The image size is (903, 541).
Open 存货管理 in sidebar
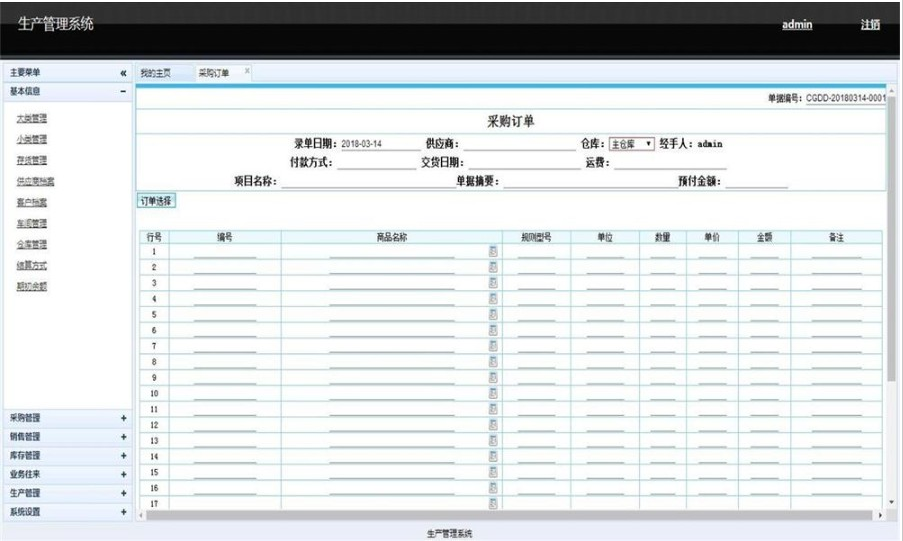point(32,160)
